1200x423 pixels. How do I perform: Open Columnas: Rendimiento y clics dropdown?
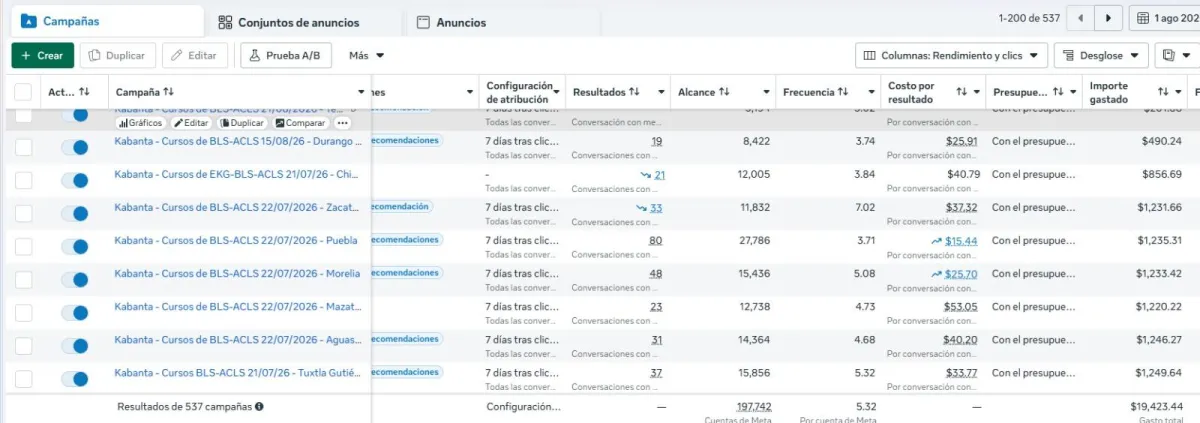click(952, 55)
